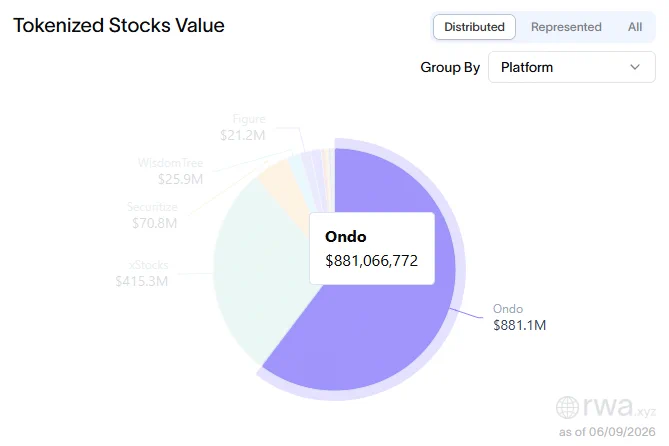This screenshot has height=446, width=669.
Task: Click the Tokenized Stocks Value title
Action: click(x=119, y=25)
